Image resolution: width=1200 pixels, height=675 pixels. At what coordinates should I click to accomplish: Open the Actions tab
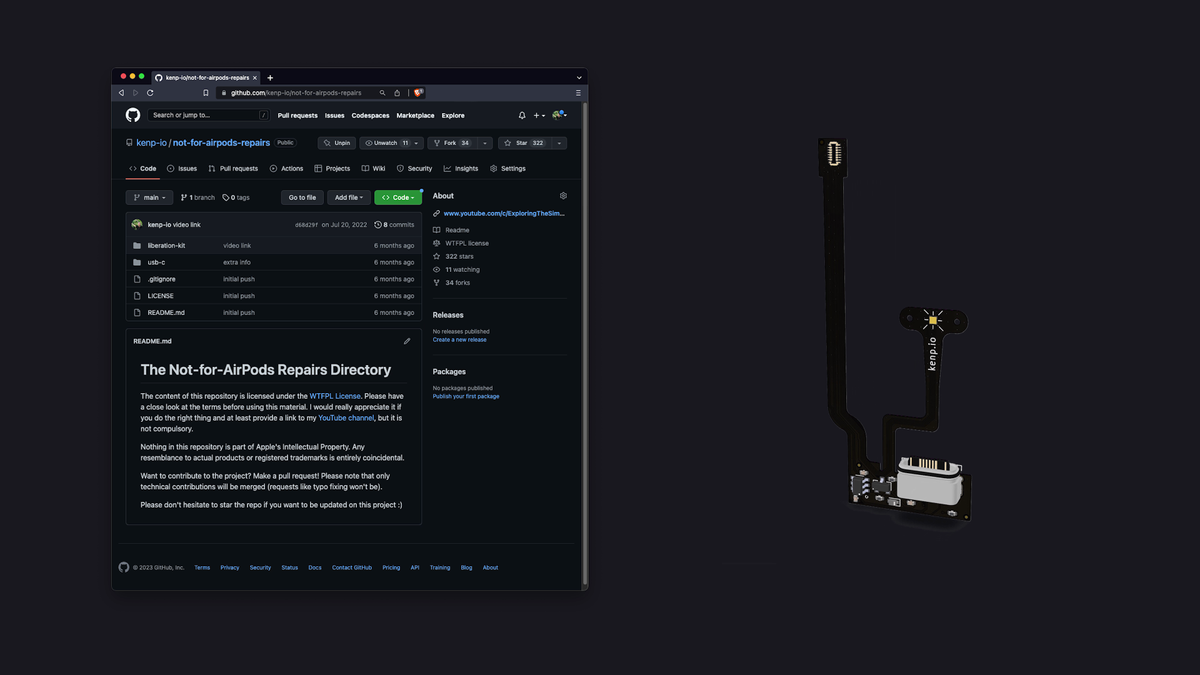click(286, 169)
